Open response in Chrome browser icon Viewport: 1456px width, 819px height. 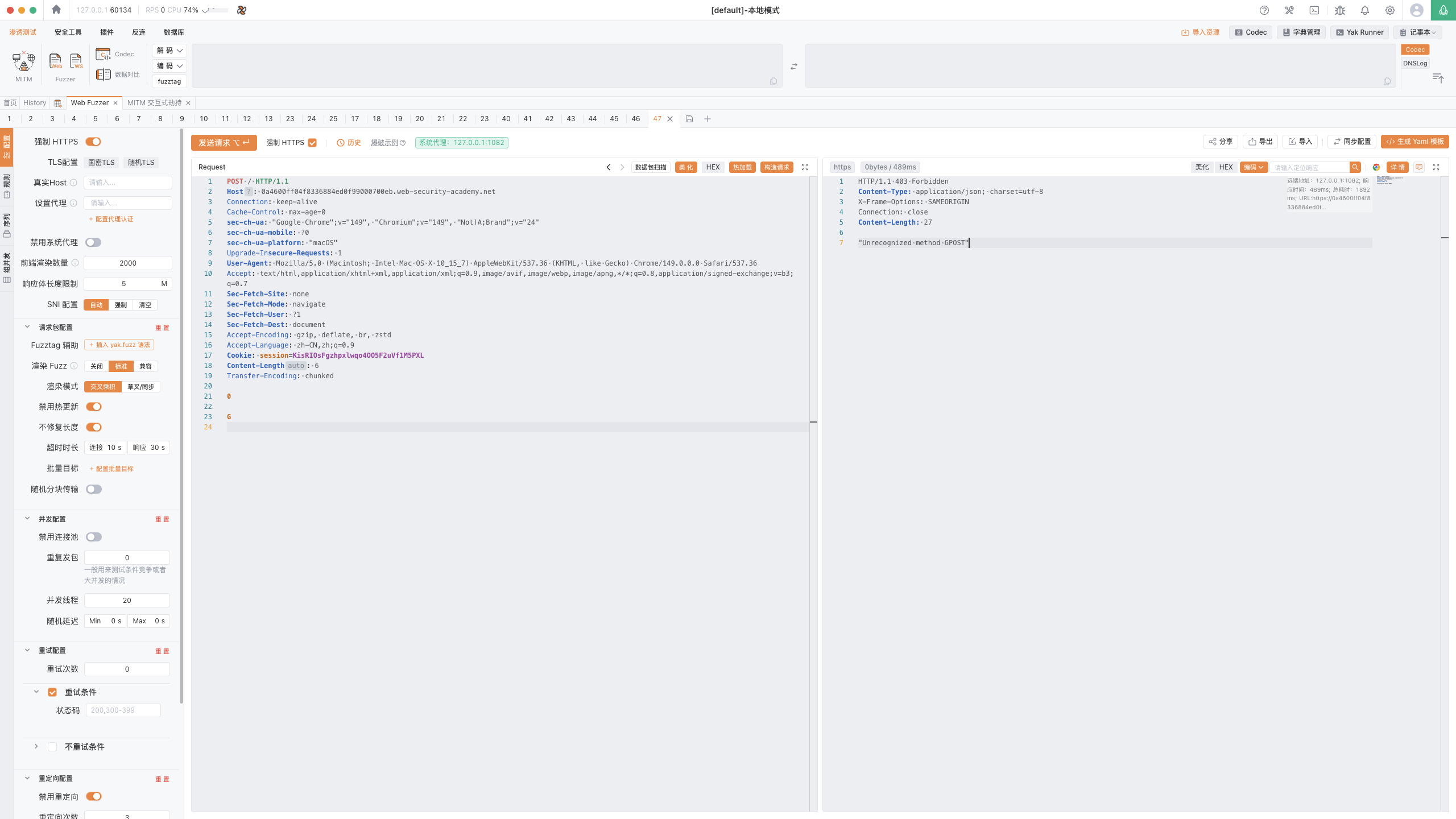click(x=1376, y=167)
